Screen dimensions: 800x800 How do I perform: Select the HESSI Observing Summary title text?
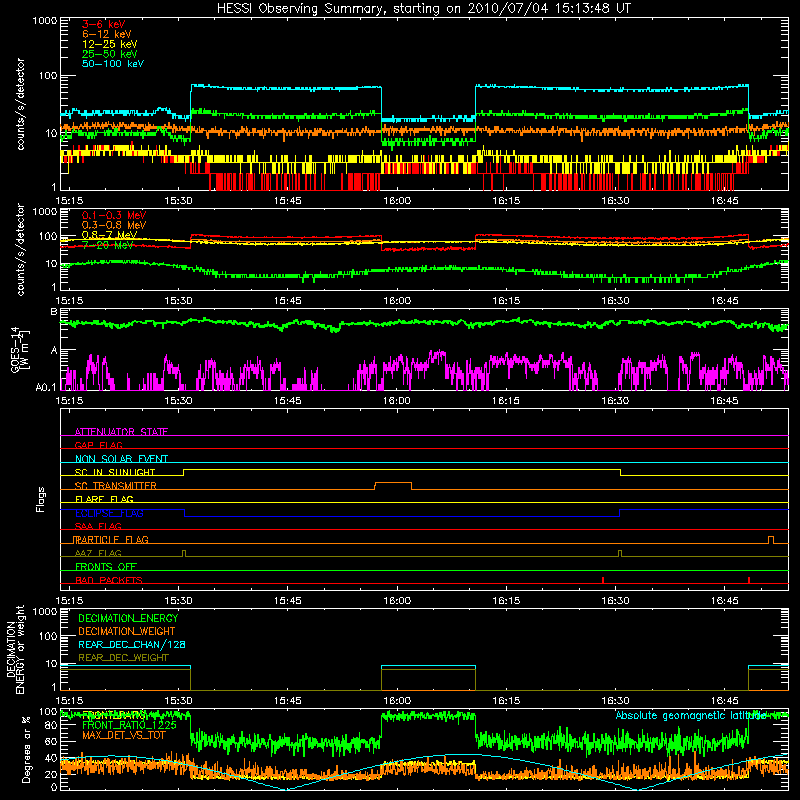coord(423,8)
